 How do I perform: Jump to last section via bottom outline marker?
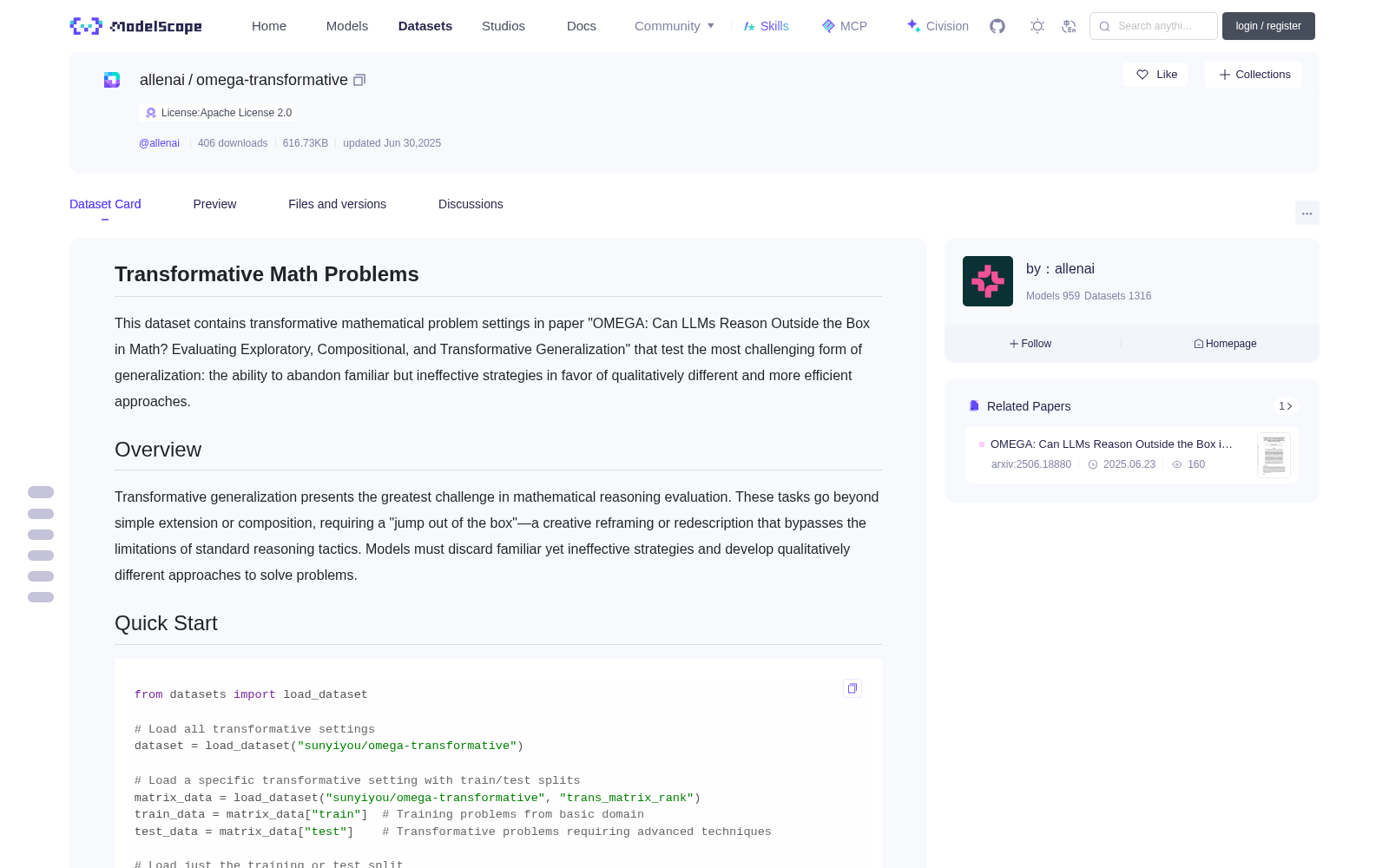pyautogui.click(x=41, y=597)
